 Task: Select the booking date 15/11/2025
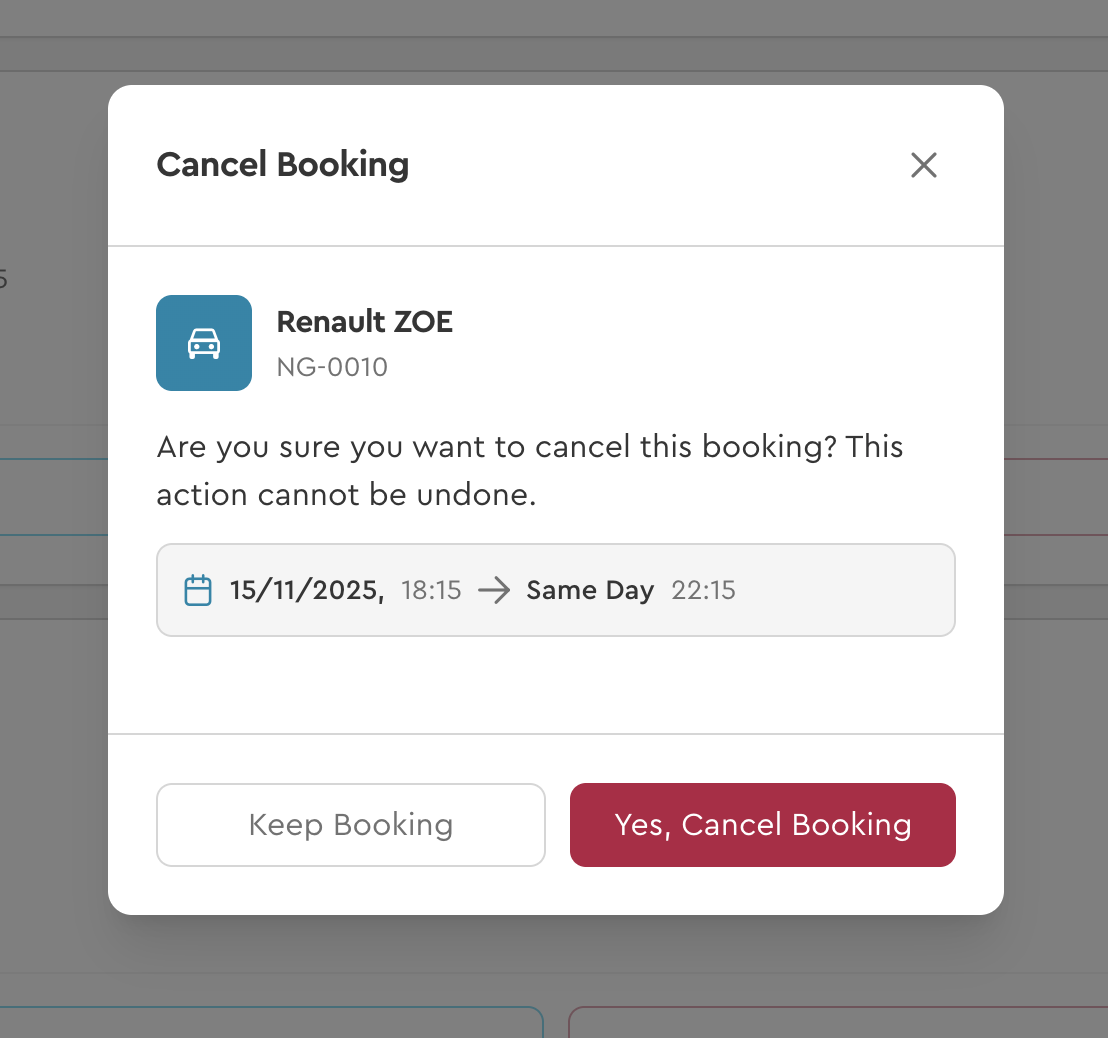(x=306, y=590)
